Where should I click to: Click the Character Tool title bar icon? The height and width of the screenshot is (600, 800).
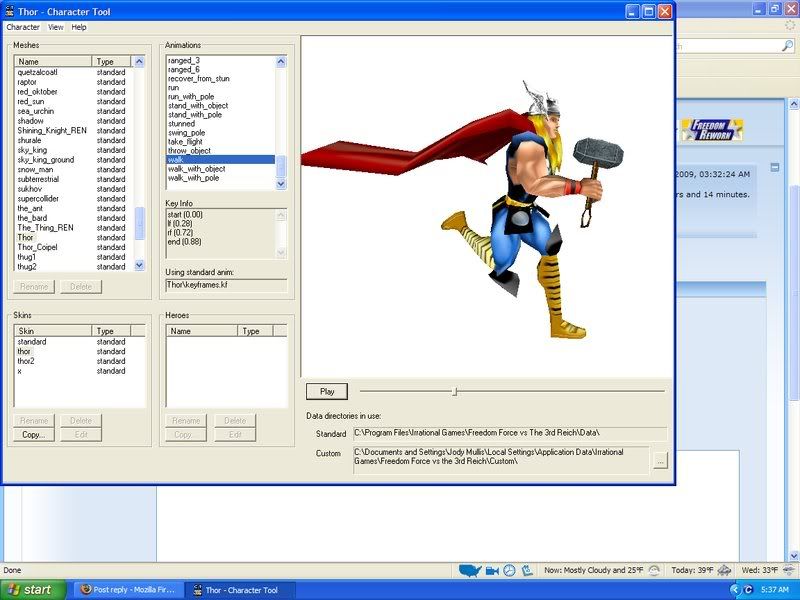click(x=10, y=11)
